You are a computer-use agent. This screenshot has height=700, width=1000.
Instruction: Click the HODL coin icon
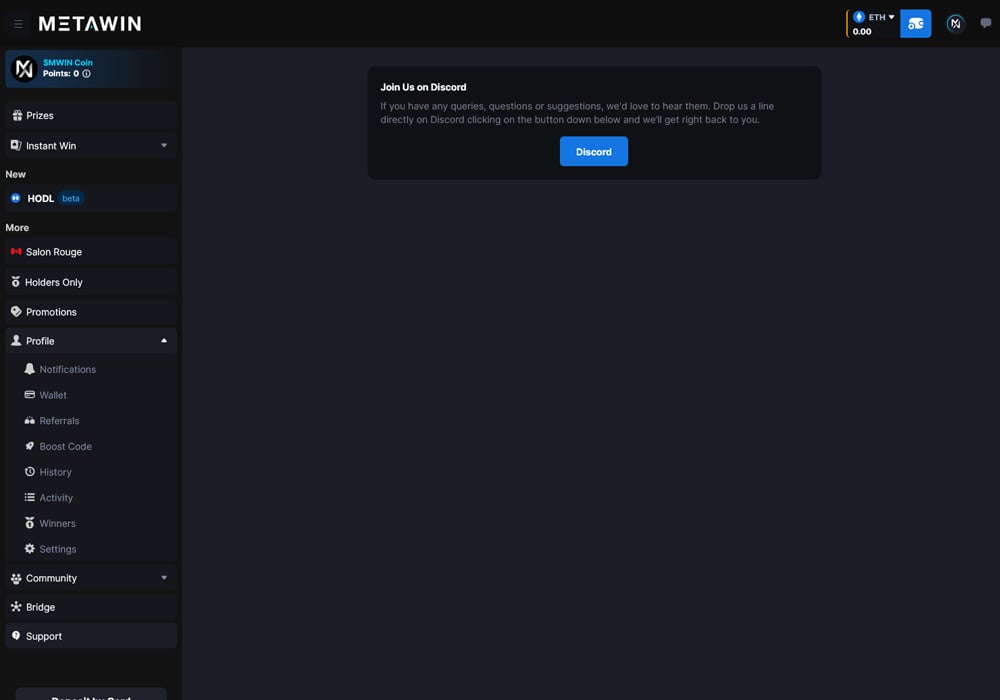tap(15, 198)
